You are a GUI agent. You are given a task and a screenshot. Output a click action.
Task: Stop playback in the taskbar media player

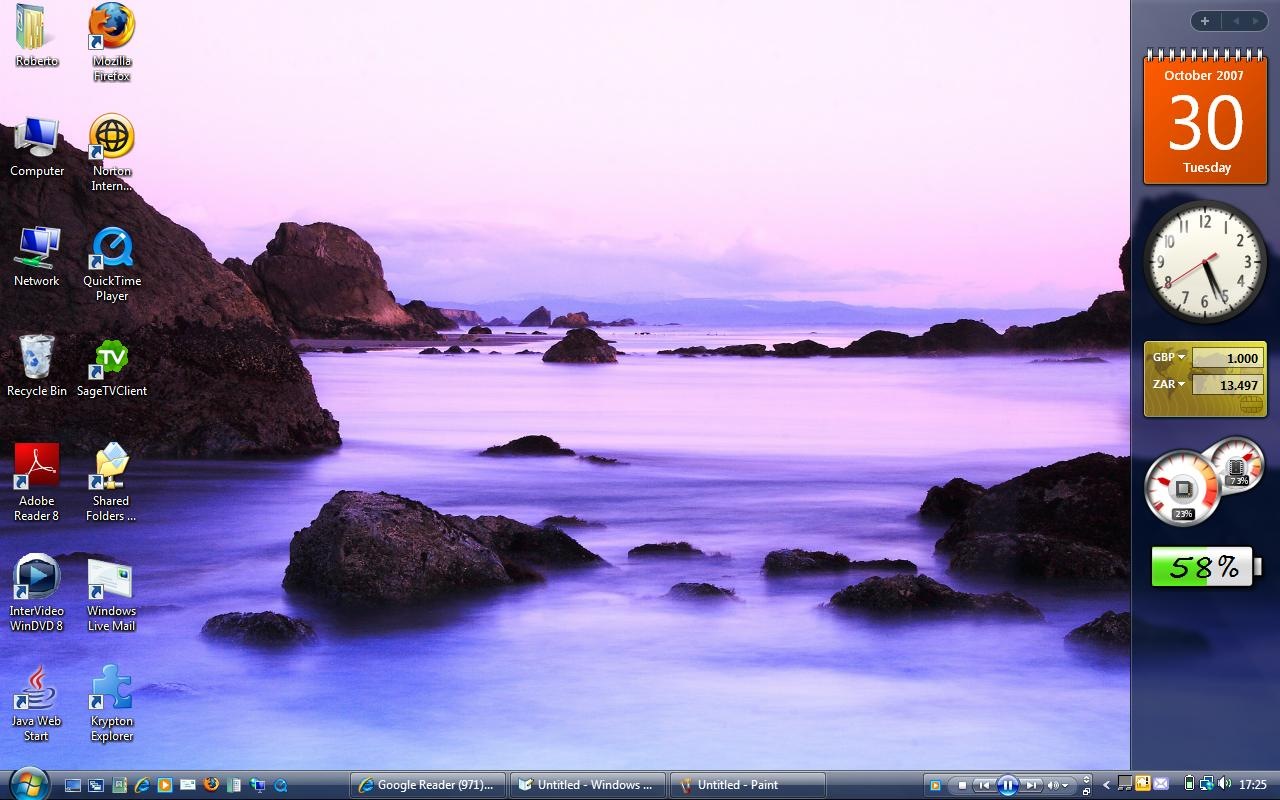click(x=962, y=785)
